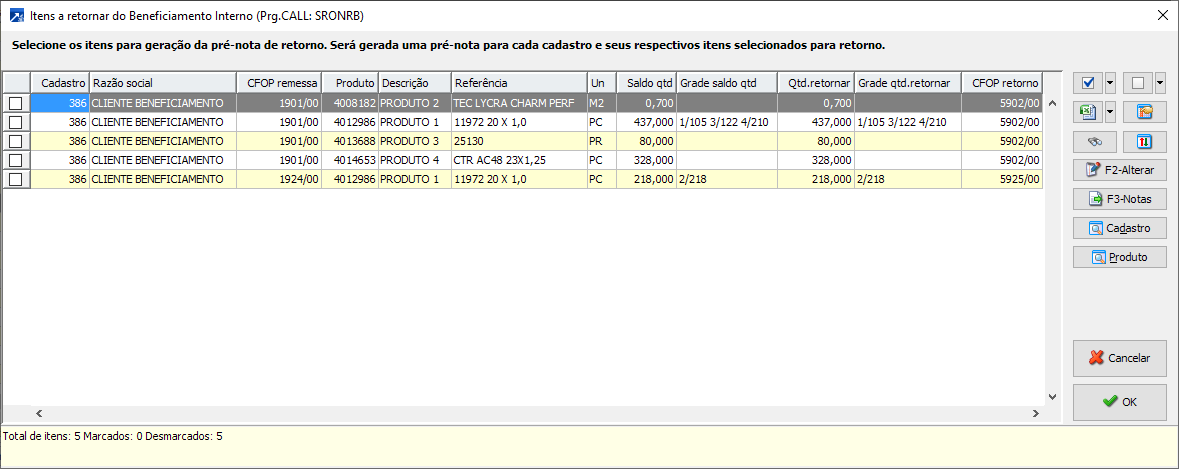1193x476 pixels.
Task: Click the Qtd.retornar column header
Action: tap(816, 83)
